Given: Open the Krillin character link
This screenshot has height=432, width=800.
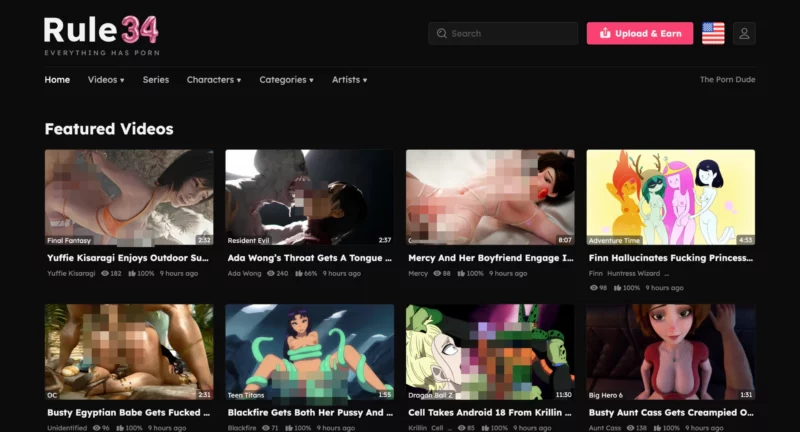Looking at the screenshot, I should [417, 428].
